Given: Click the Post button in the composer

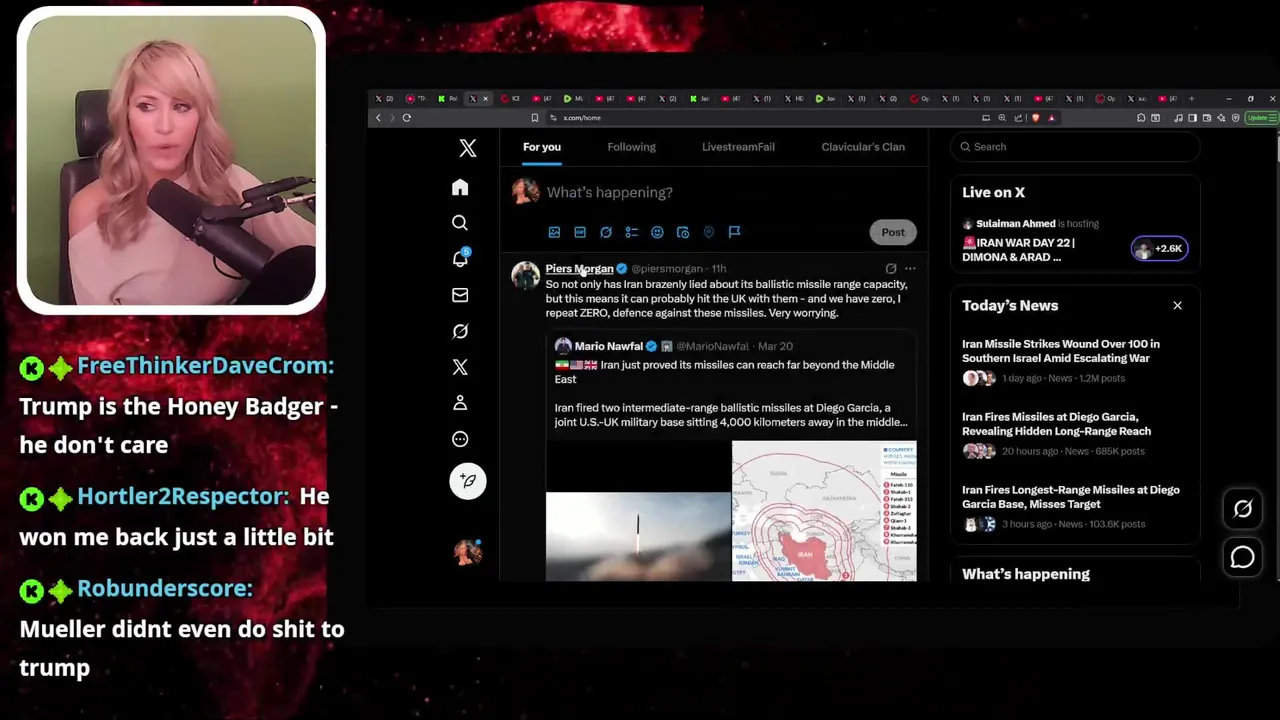Looking at the screenshot, I should 893,232.
